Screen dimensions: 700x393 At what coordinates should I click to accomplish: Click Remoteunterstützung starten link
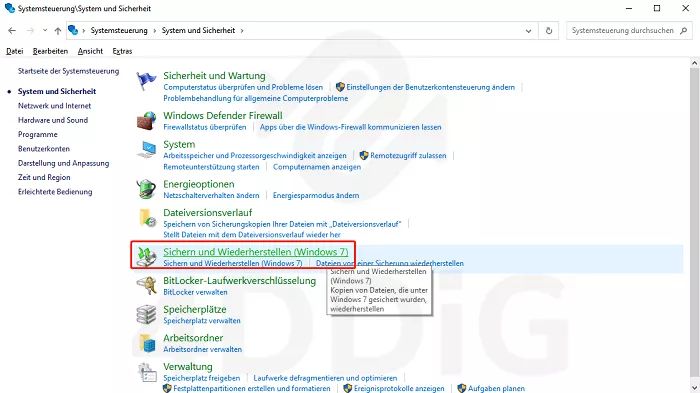click(211, 167)
